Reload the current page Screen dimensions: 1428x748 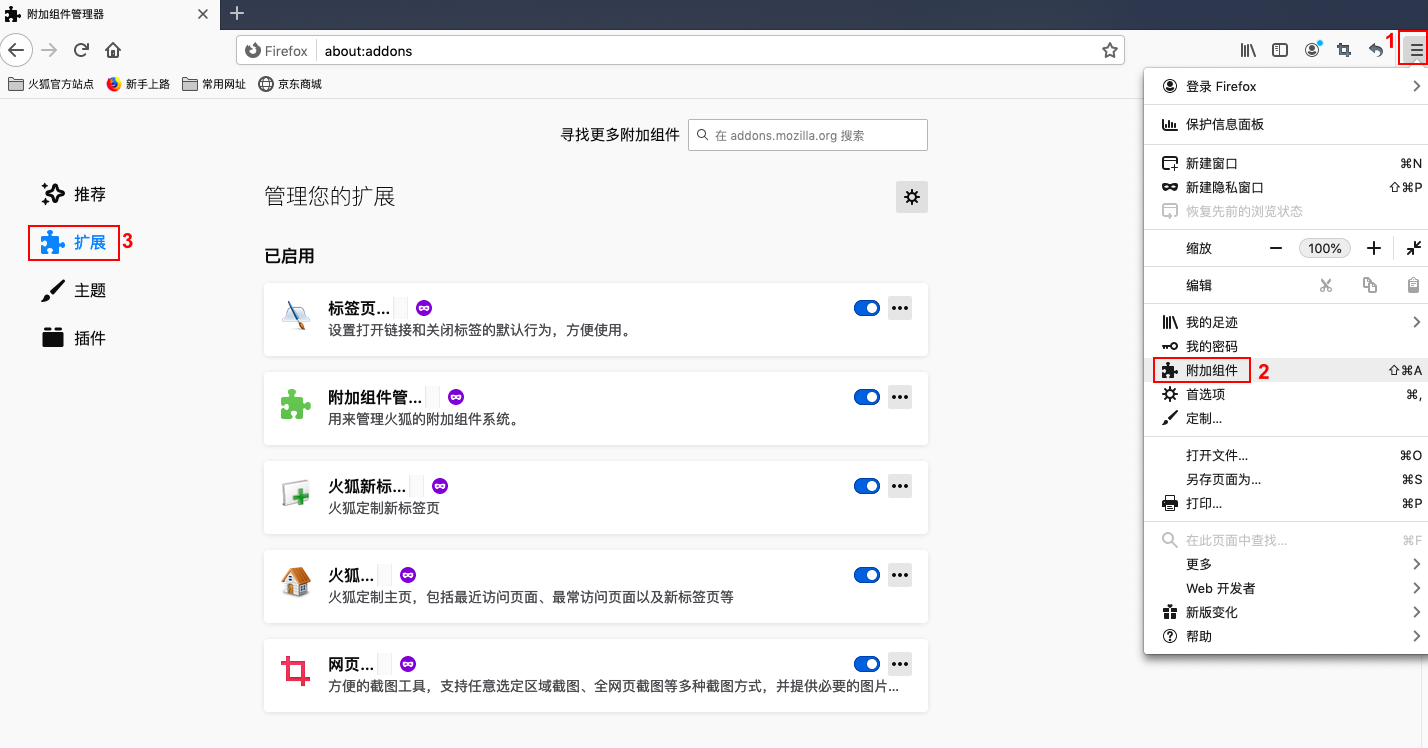tap(81, 50)
